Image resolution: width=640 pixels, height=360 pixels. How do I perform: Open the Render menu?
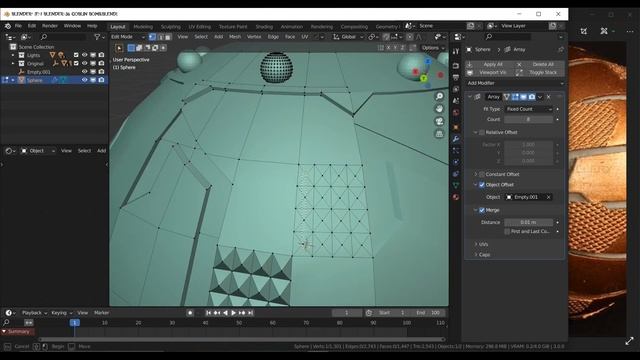(50, 26)
